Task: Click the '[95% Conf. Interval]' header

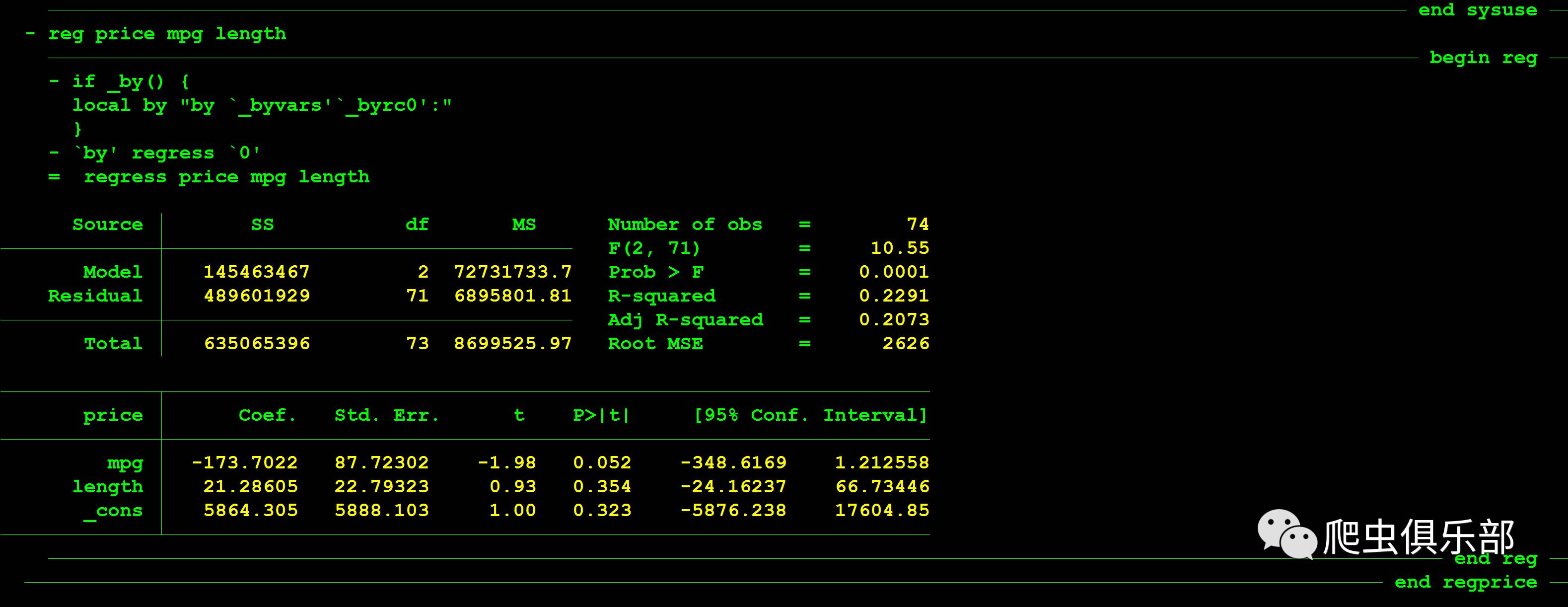Action: (810, 415)
